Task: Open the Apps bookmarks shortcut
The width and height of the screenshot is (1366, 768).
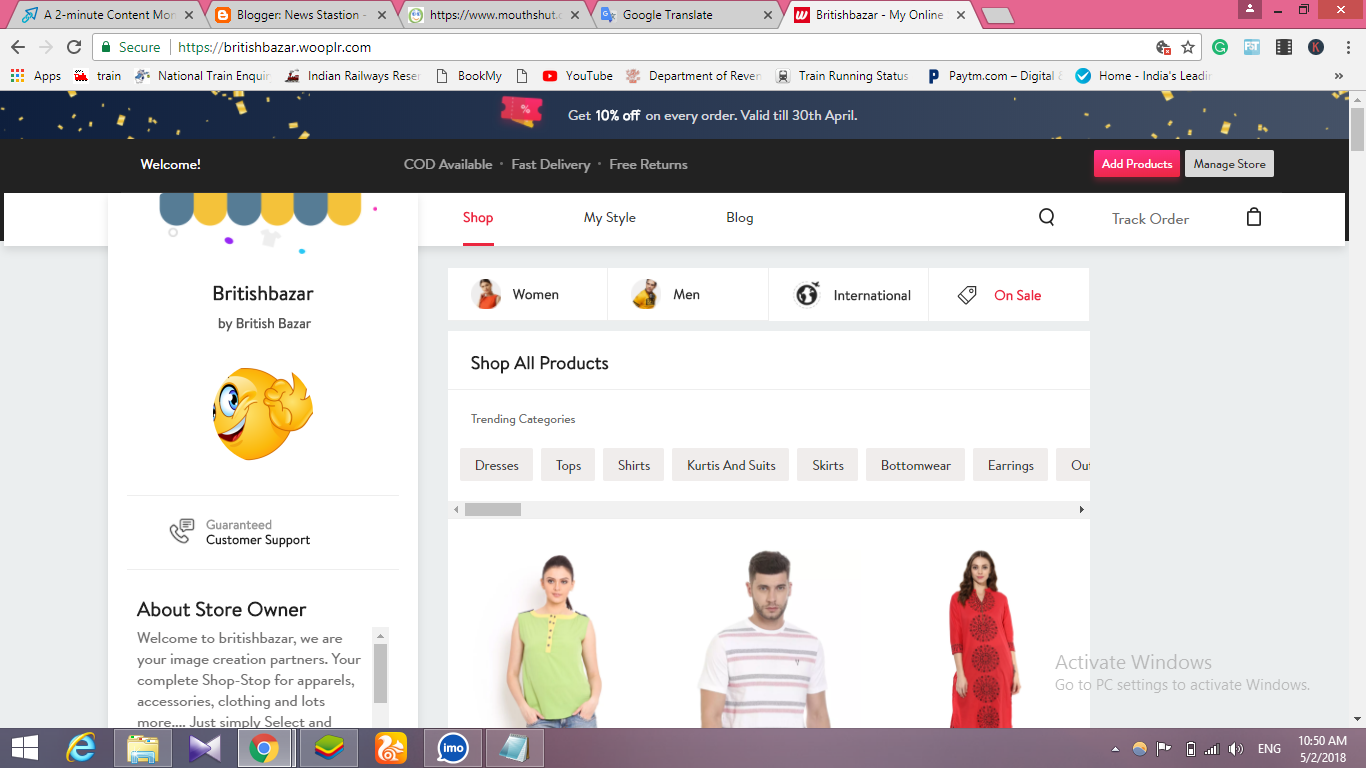Action: pyautogui.click(x=36, y=76)
